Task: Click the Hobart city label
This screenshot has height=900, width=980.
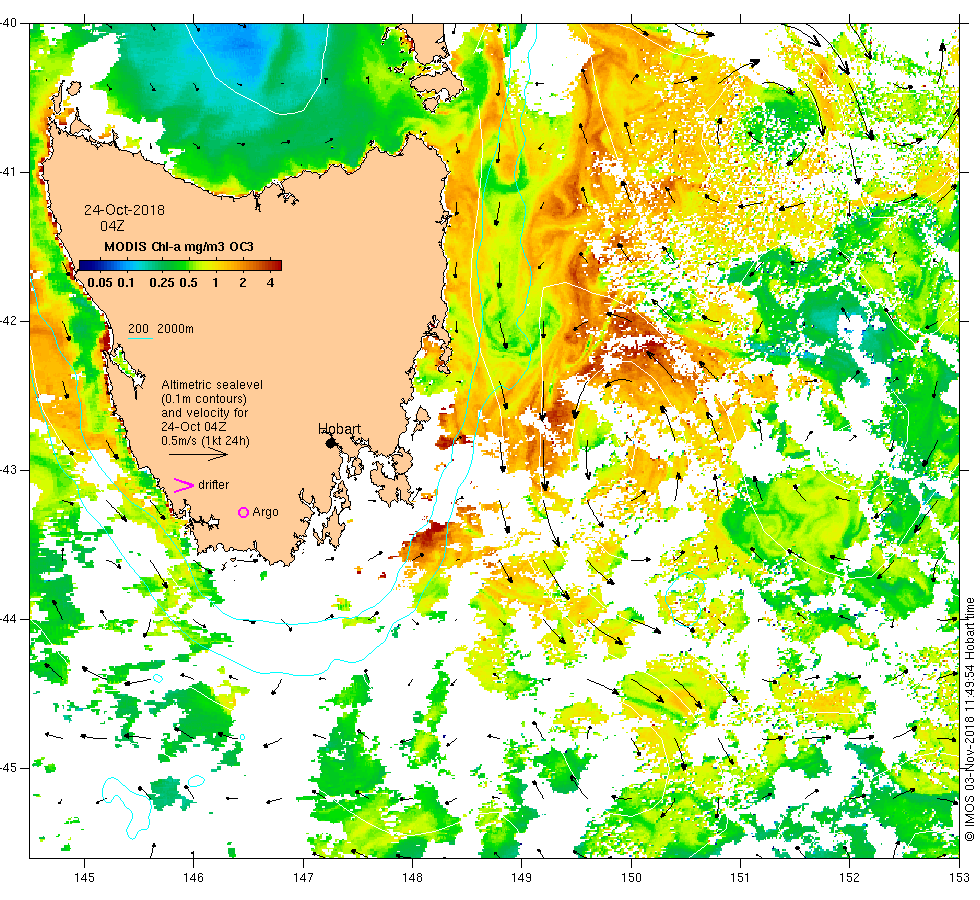Action: coord(339,429)
